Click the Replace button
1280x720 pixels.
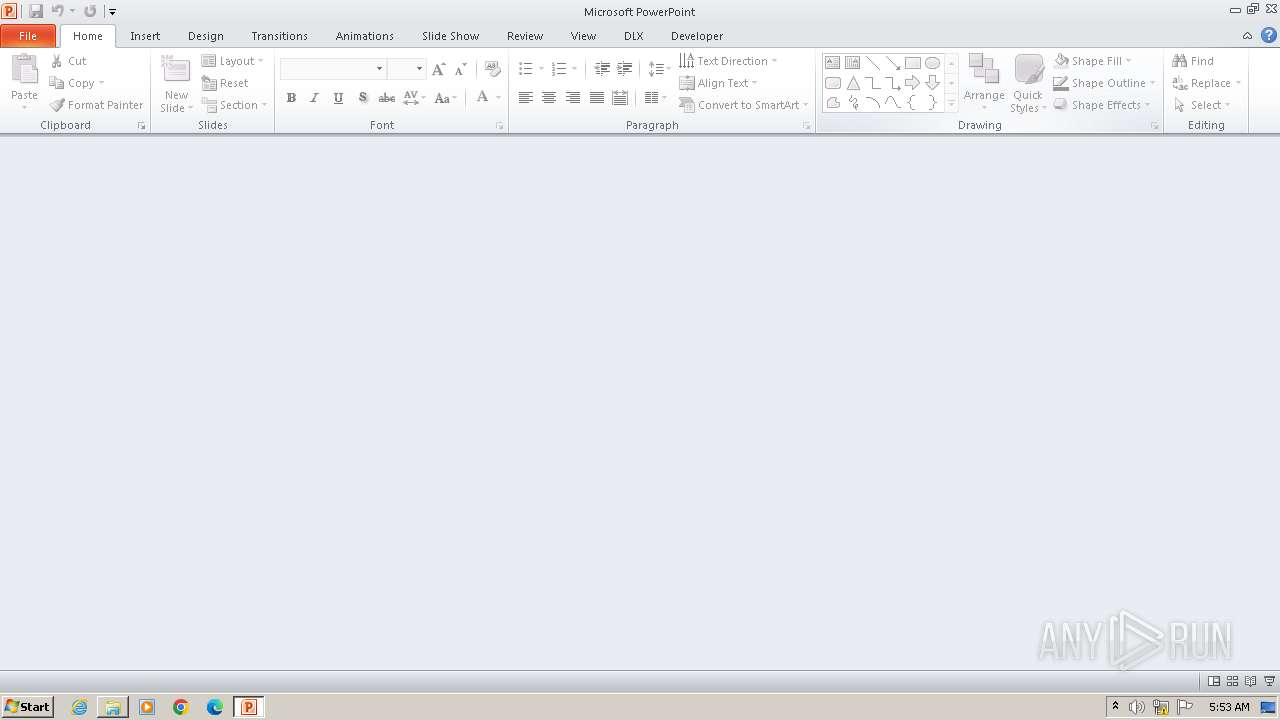[x=1207, y=83]
